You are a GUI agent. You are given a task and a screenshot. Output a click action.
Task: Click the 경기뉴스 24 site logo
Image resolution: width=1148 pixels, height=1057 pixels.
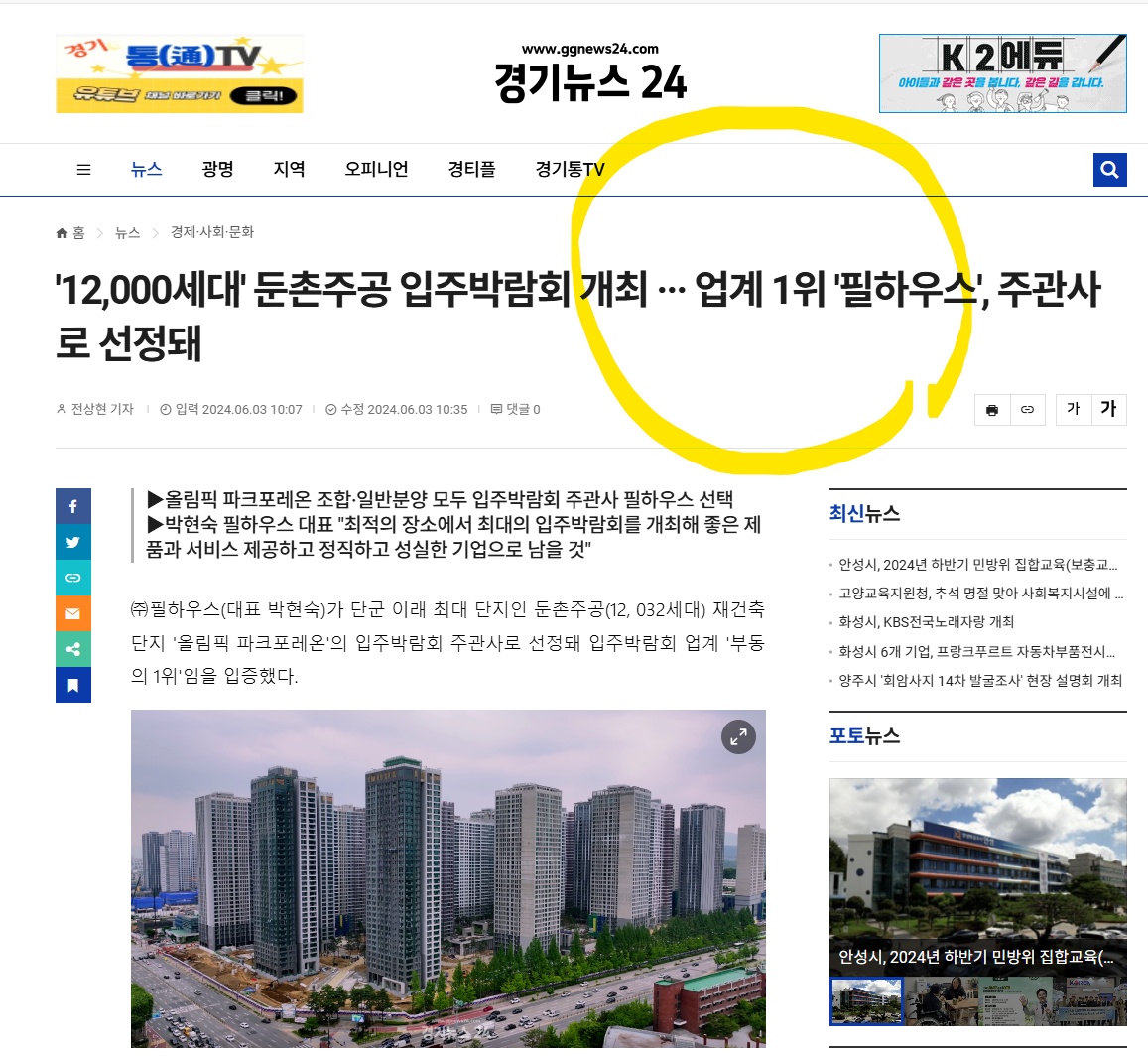pos(590,73)
